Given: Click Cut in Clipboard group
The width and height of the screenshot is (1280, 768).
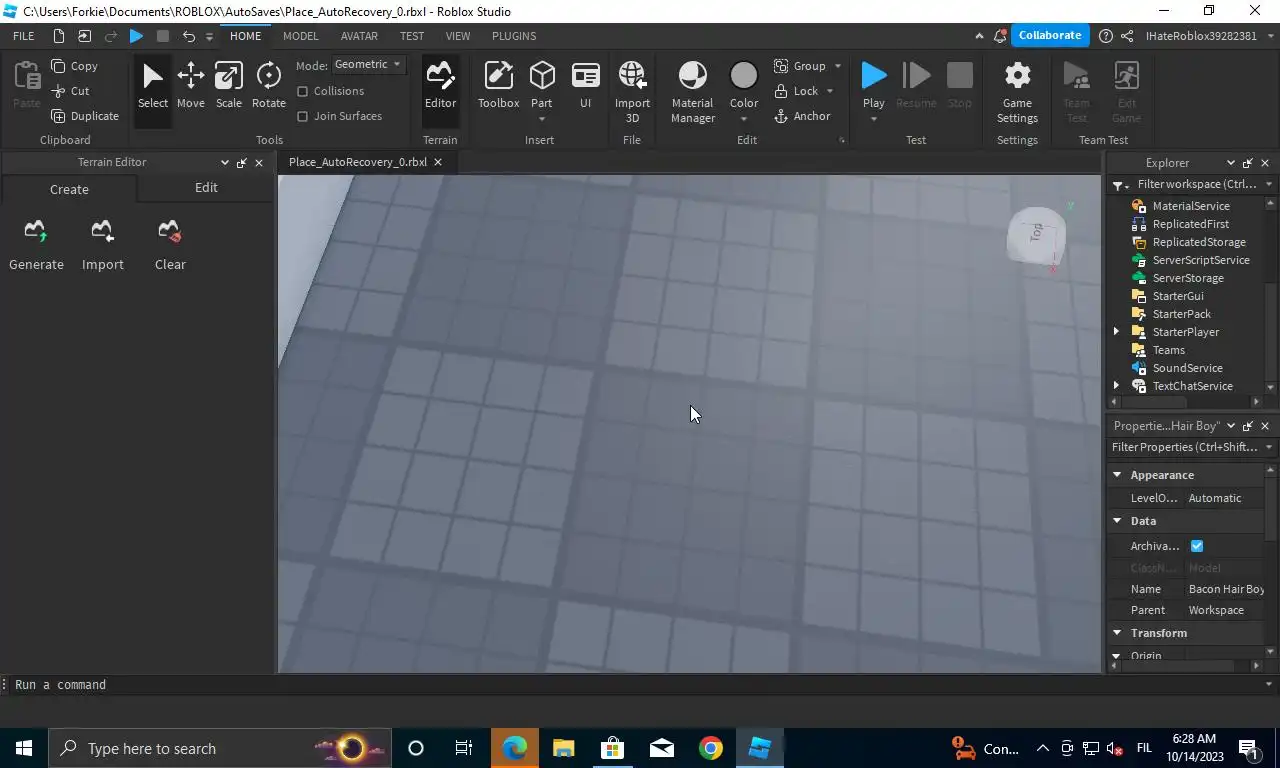Looking at the screenshot, I should point(71,91).
